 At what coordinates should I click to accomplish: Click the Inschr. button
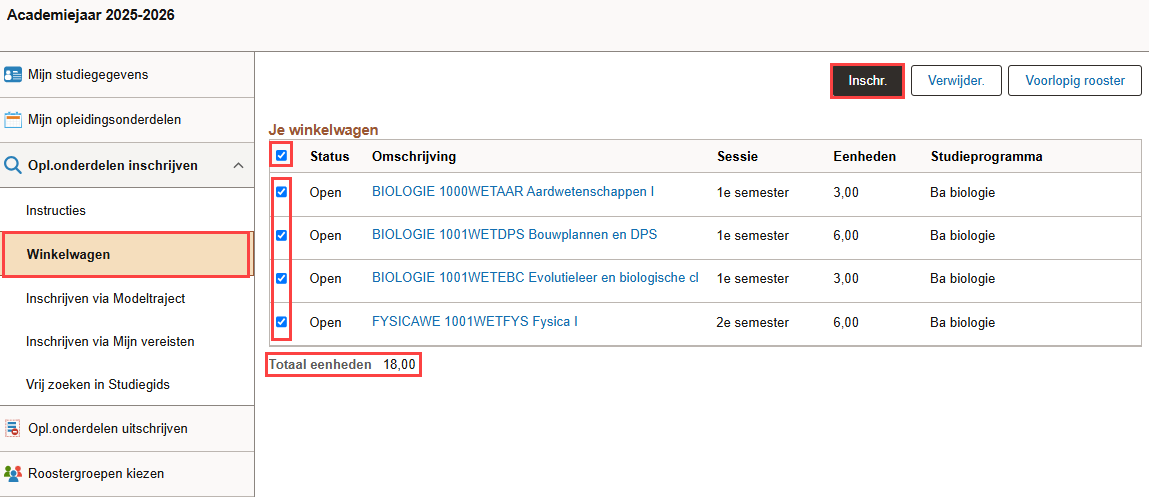click(868, 81)
